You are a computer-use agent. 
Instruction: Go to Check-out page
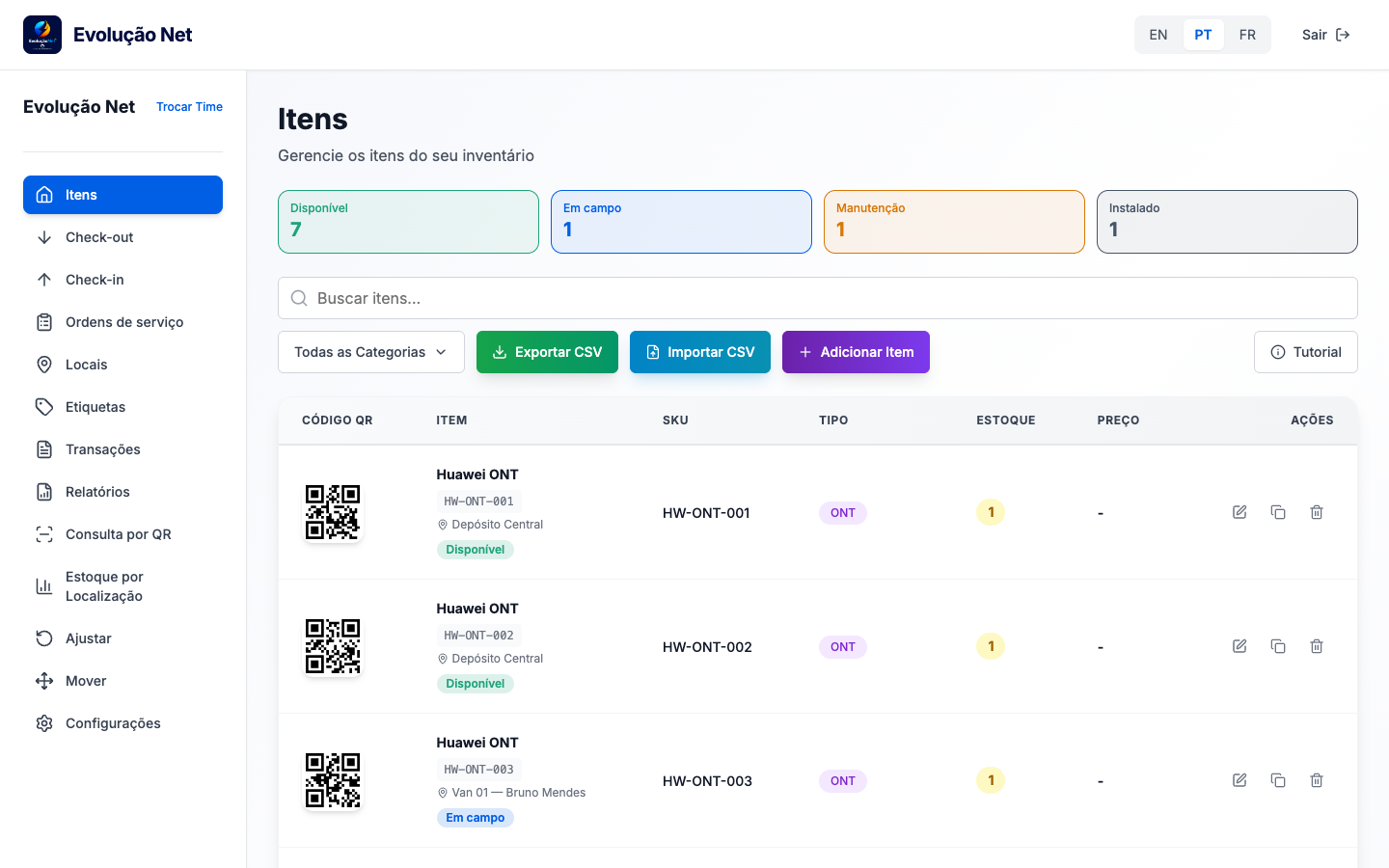pyautogui.click(x=123, y=237)
